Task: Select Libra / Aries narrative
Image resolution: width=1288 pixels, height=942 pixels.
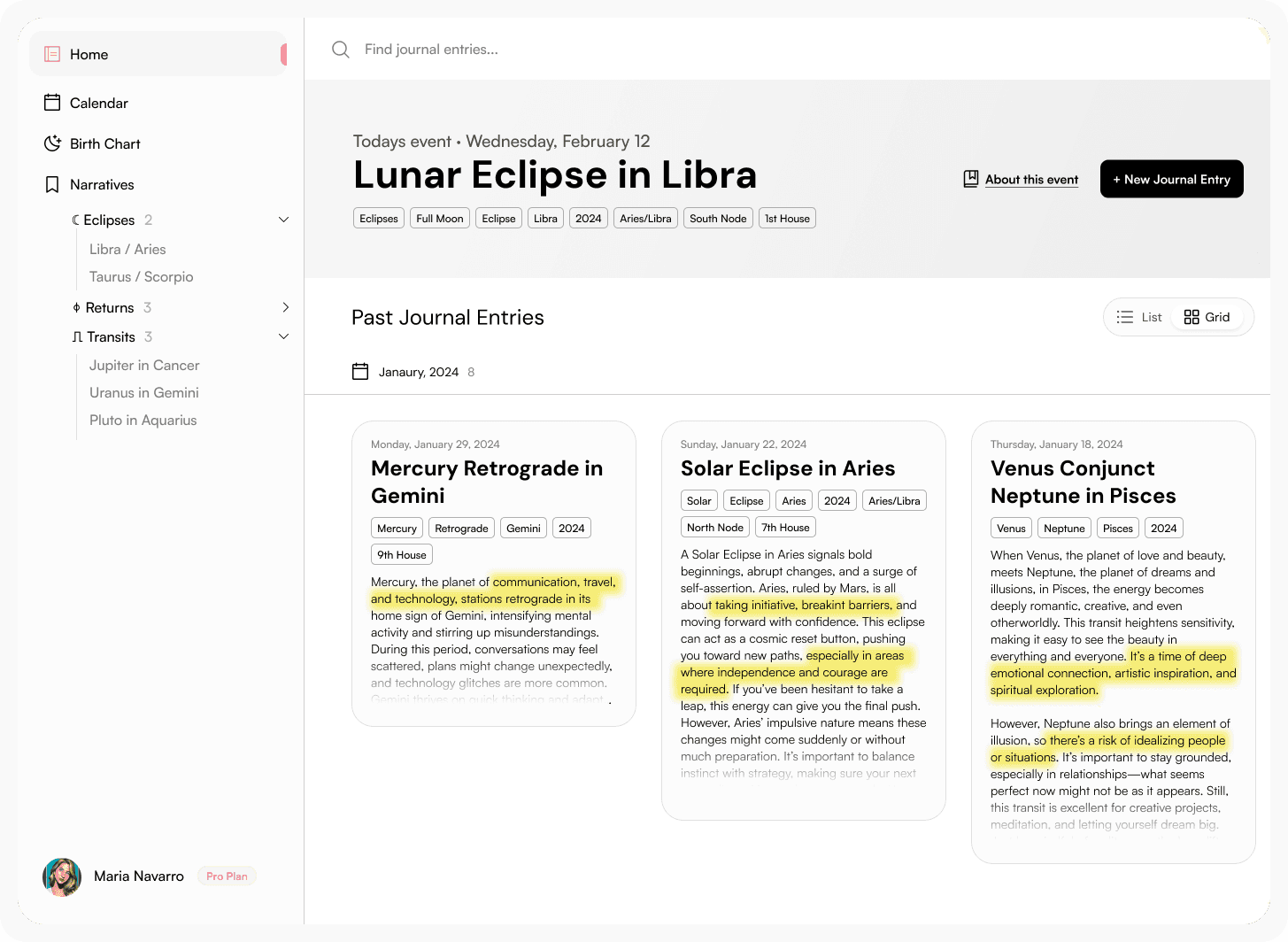Action: point(127,250)
